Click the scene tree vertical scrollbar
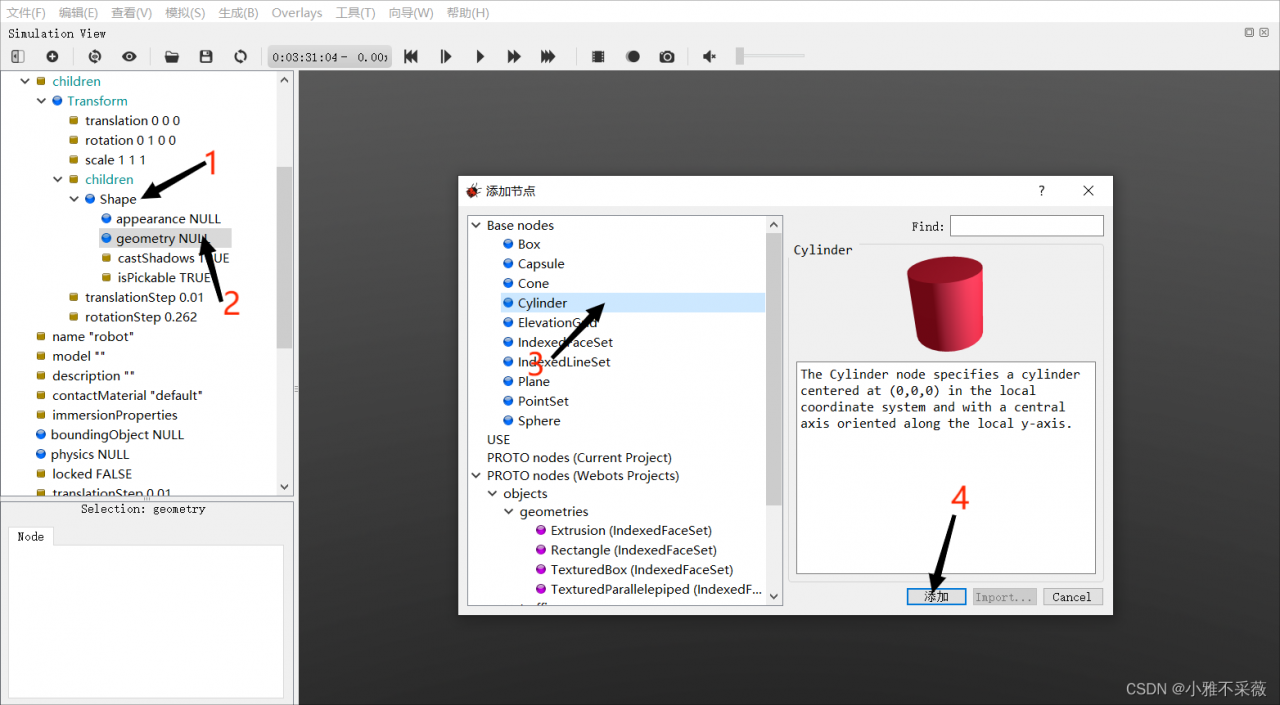1280x705 pixels. (285, 257)
